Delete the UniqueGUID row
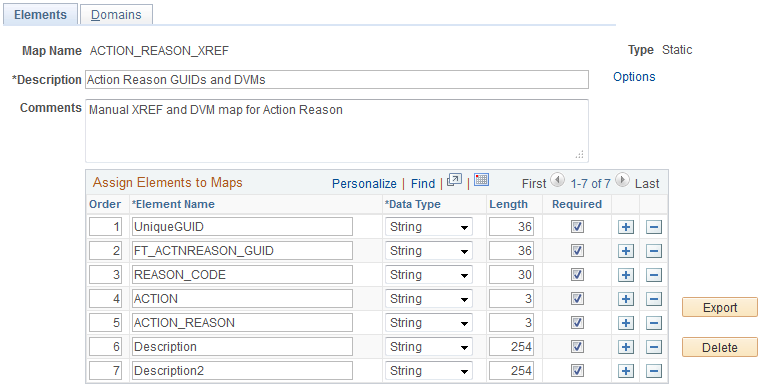 [654, 227]
